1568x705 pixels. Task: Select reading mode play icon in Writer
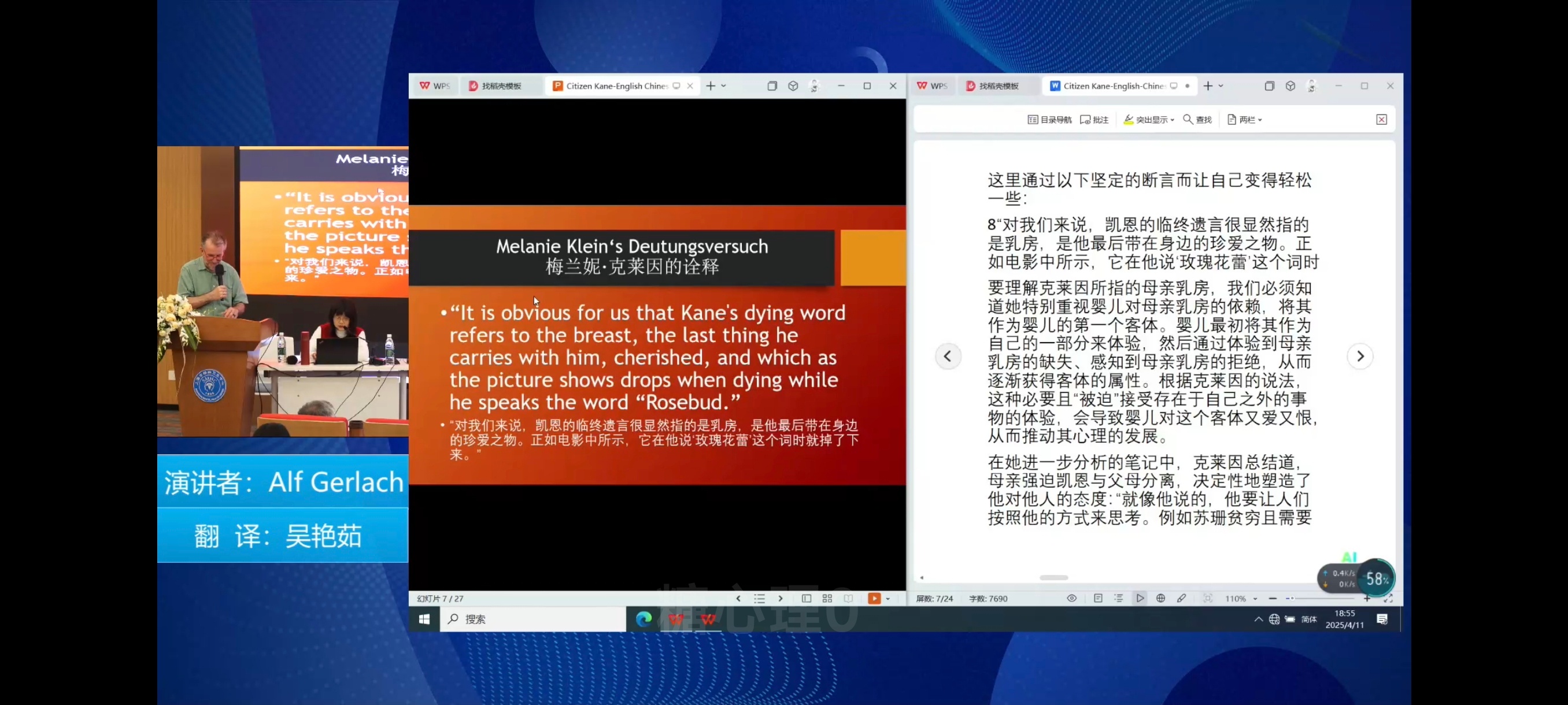pos(1140,599)
